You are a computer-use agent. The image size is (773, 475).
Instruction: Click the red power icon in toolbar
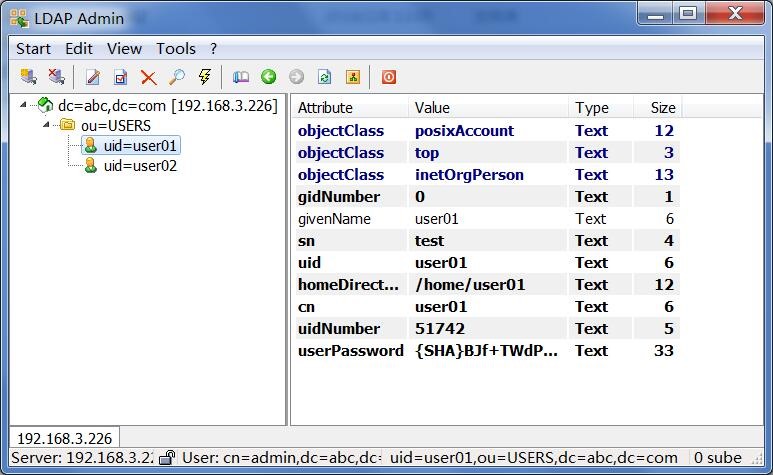[x=388, y=77]
